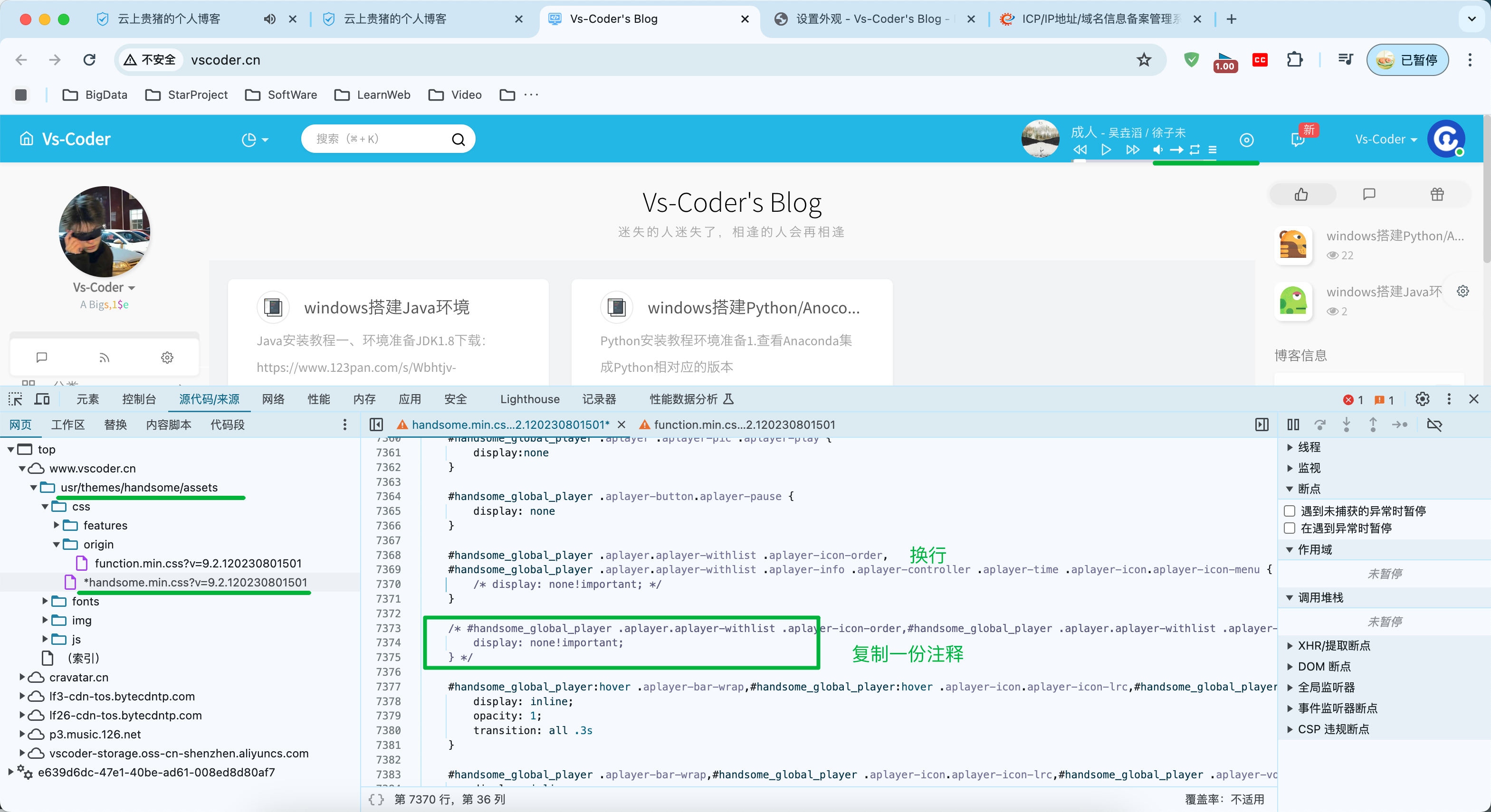This screenshot has width=1491, height=812.
Task: Enable pause on uncaught exceptions checkbox
Action: (x=1290, y=510)
